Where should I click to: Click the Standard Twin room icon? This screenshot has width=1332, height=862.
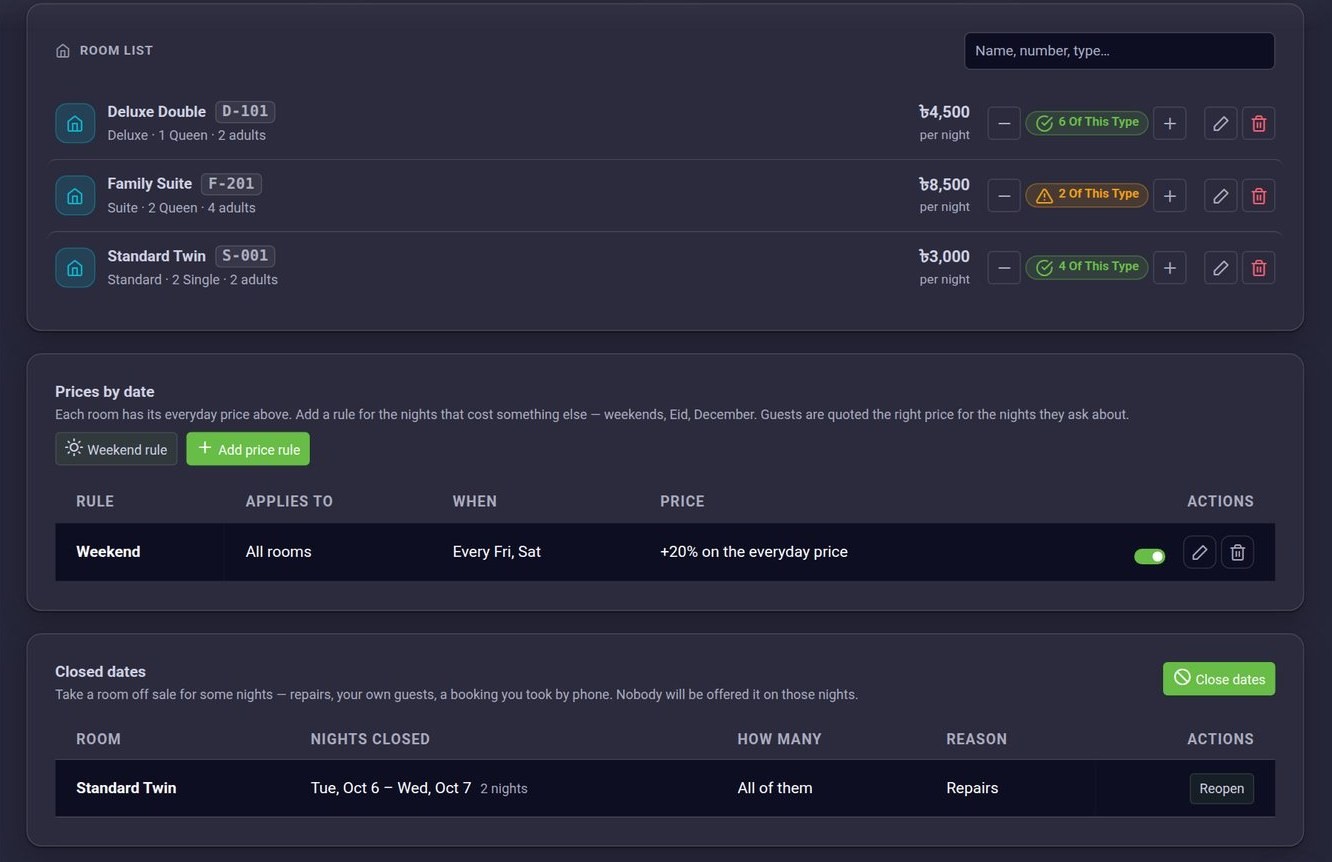[x=75, y=267]
